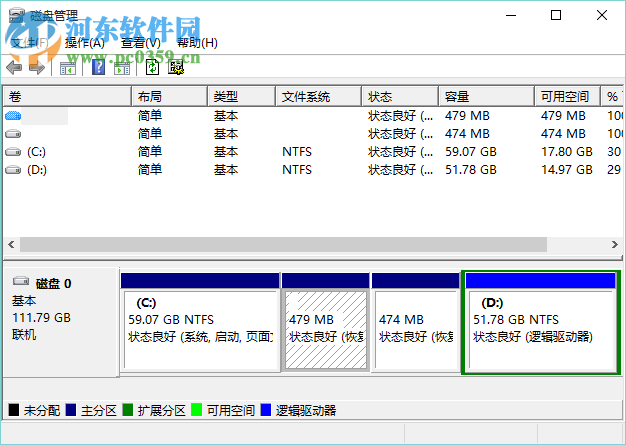The width and height of the screenshot is (626, 445).
Task: Click the horizontal scrollbar left arrow
Action: point(11,244)
